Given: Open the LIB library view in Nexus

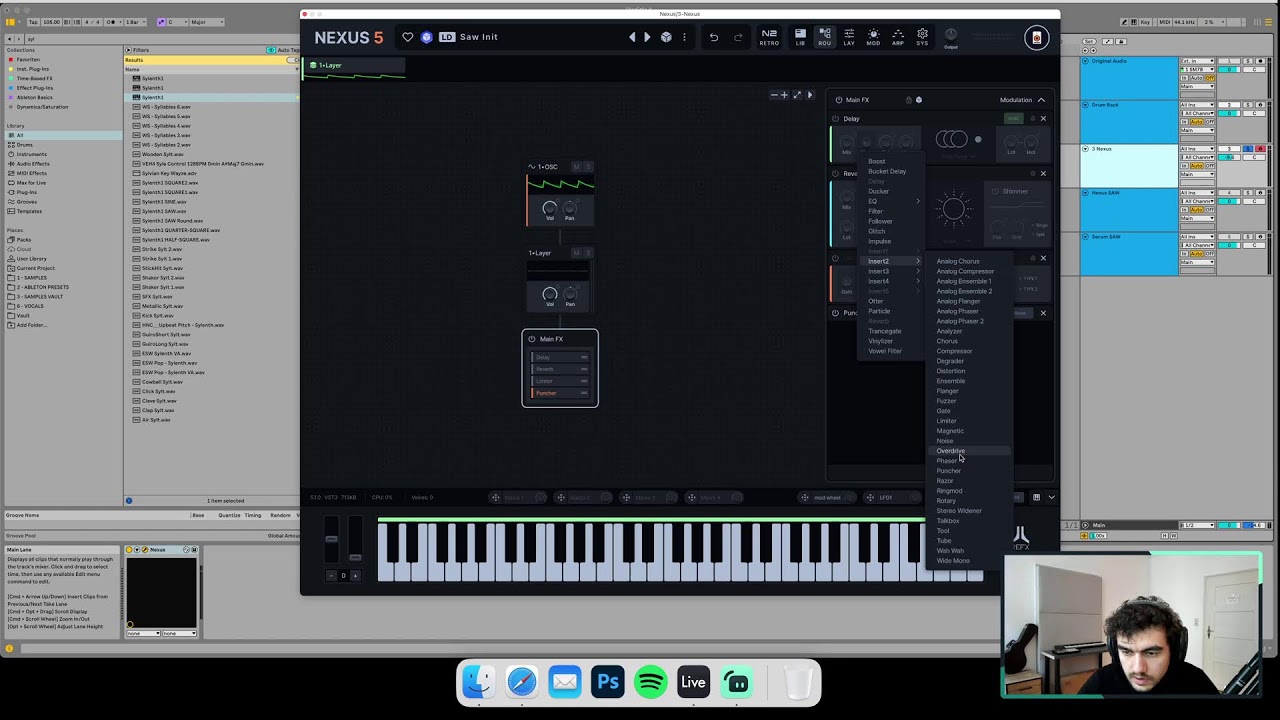Looking at the screenshot, I should tap(800, 37).
